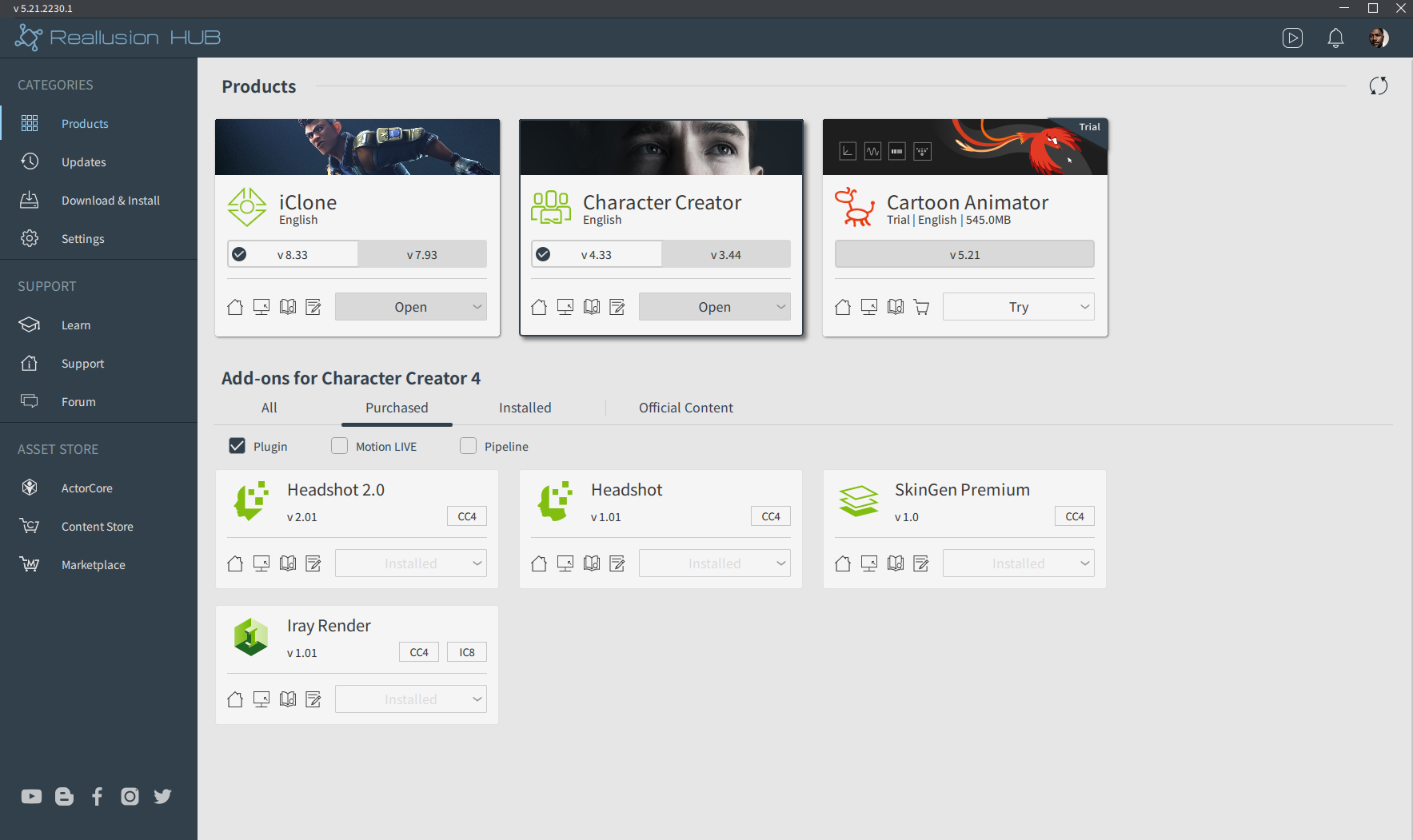Open the video tutorials play icon in header
The image size is (1413, 840).
pos(1292,38)
